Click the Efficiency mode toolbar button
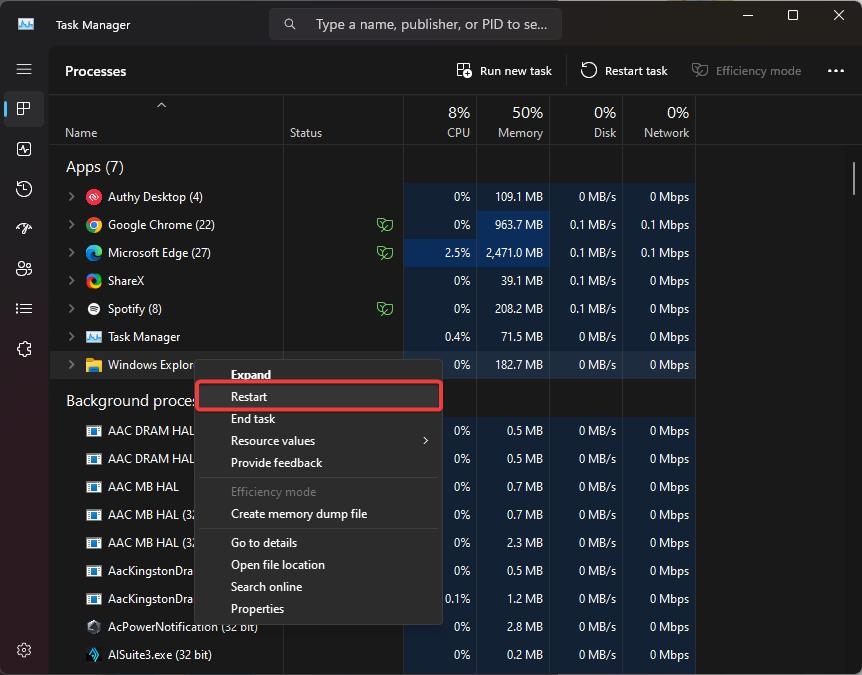Image resolution: width=862 pixels, height=675 pixels. (746, 71)
